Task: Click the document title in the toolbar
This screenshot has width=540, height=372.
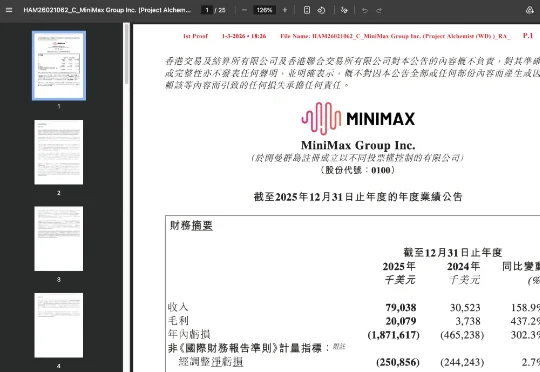Action: (x=107, y=10)
